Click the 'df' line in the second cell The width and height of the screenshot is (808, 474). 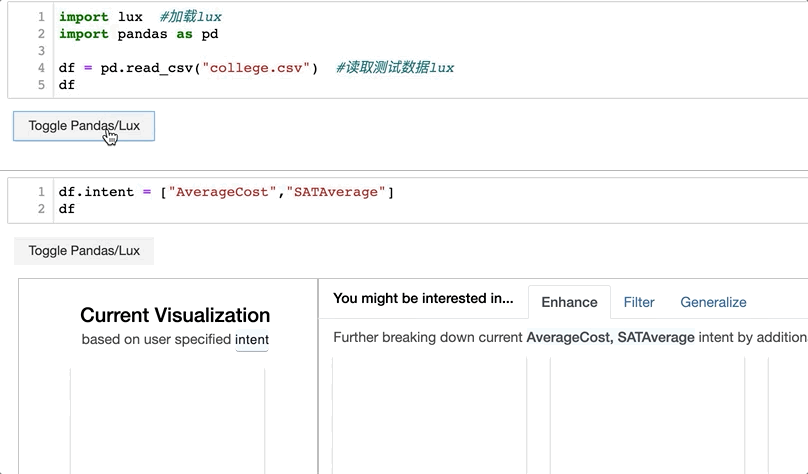point(67,209)
